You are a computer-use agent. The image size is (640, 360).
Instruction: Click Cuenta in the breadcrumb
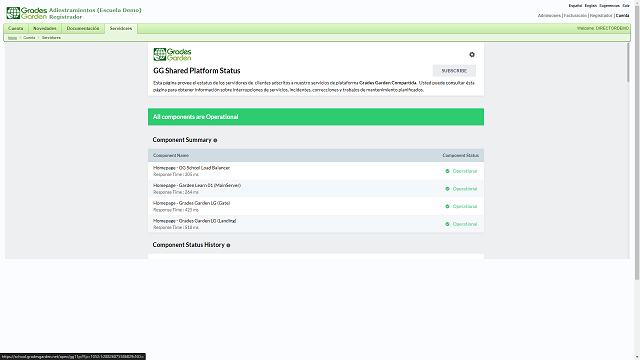tap(29, 38)
